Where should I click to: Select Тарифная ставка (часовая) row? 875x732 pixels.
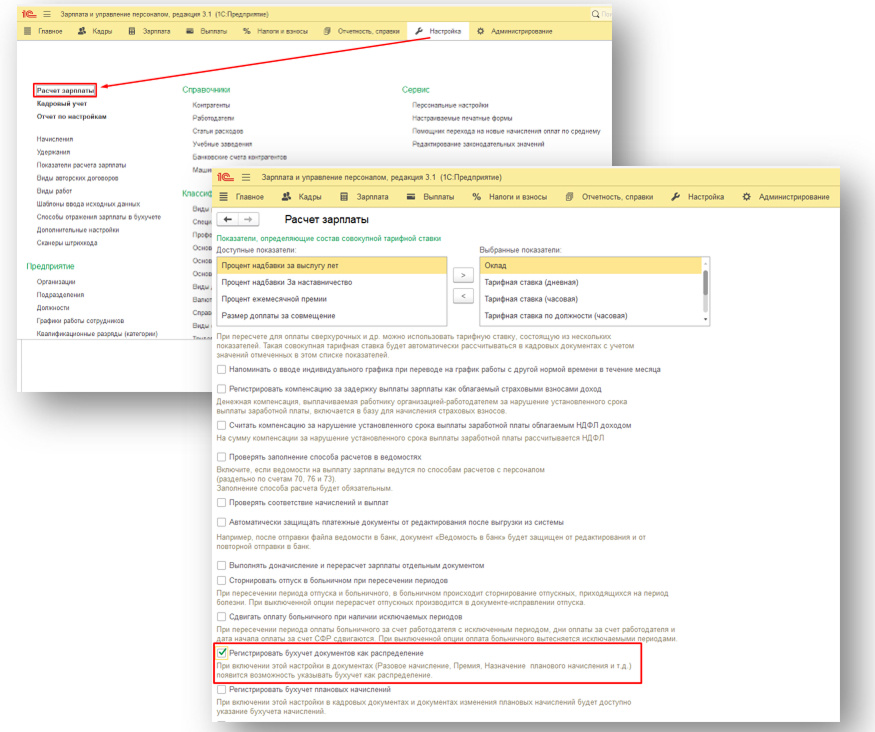point(591,299)
